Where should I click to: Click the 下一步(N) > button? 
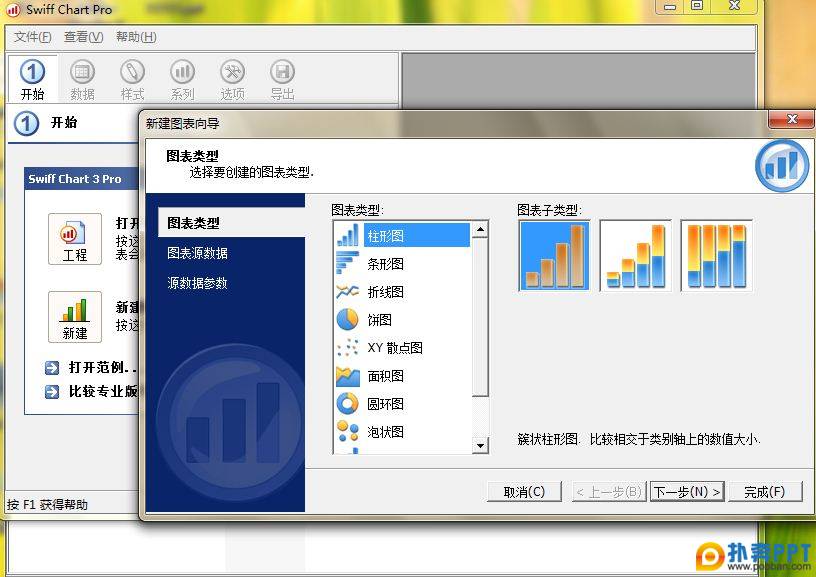[687, 492]
